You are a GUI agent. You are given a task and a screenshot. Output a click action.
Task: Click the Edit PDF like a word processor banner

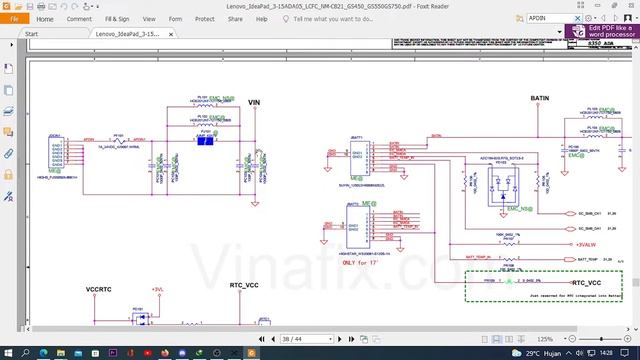tap(602, 31)
